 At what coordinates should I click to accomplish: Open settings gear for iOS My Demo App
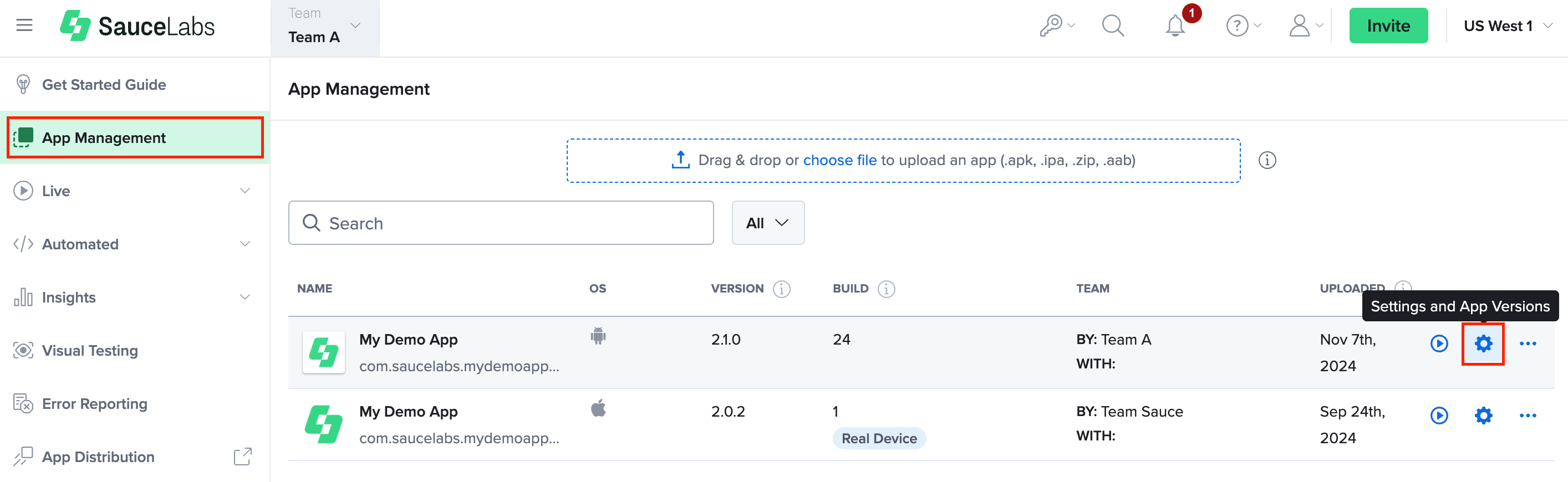[x=1483, y=416]
